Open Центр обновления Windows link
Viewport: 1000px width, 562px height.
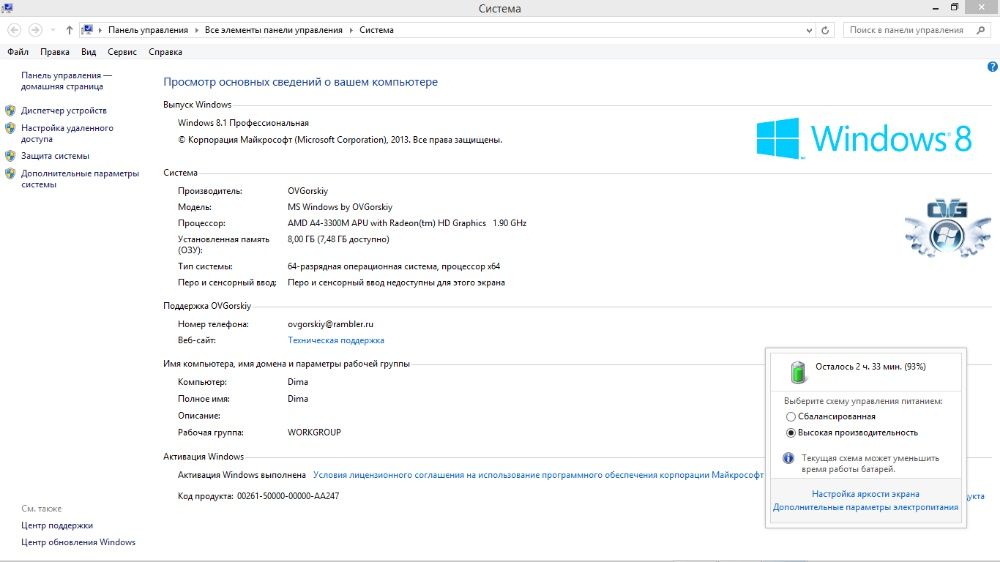78,542
